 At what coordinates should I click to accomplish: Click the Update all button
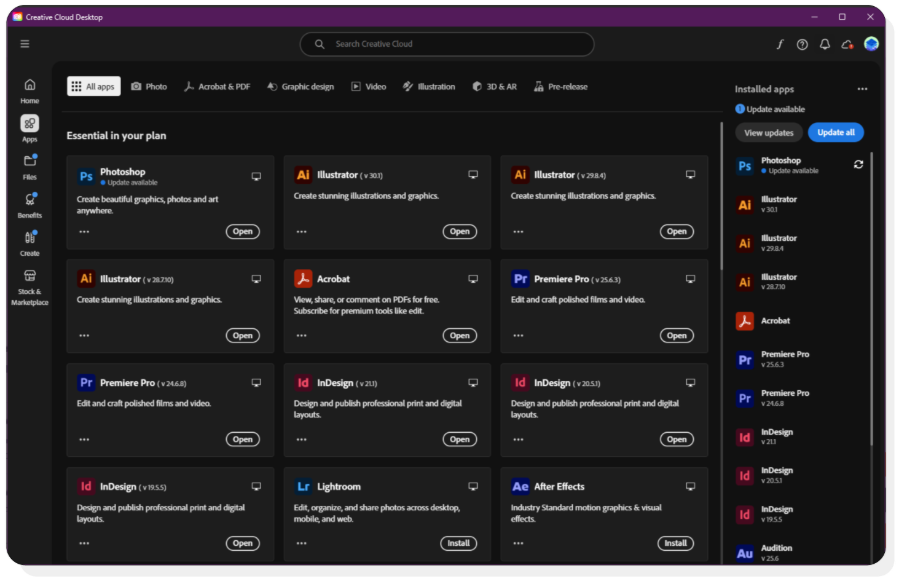click(835, 132)
